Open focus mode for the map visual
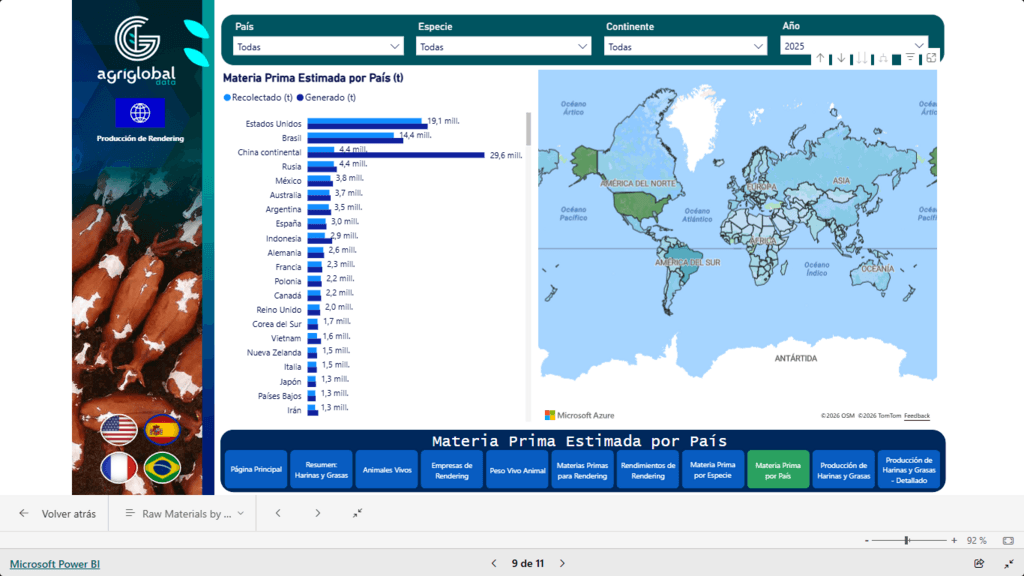The width and height of the screenshot is (1024, 576). pos(931,58)
